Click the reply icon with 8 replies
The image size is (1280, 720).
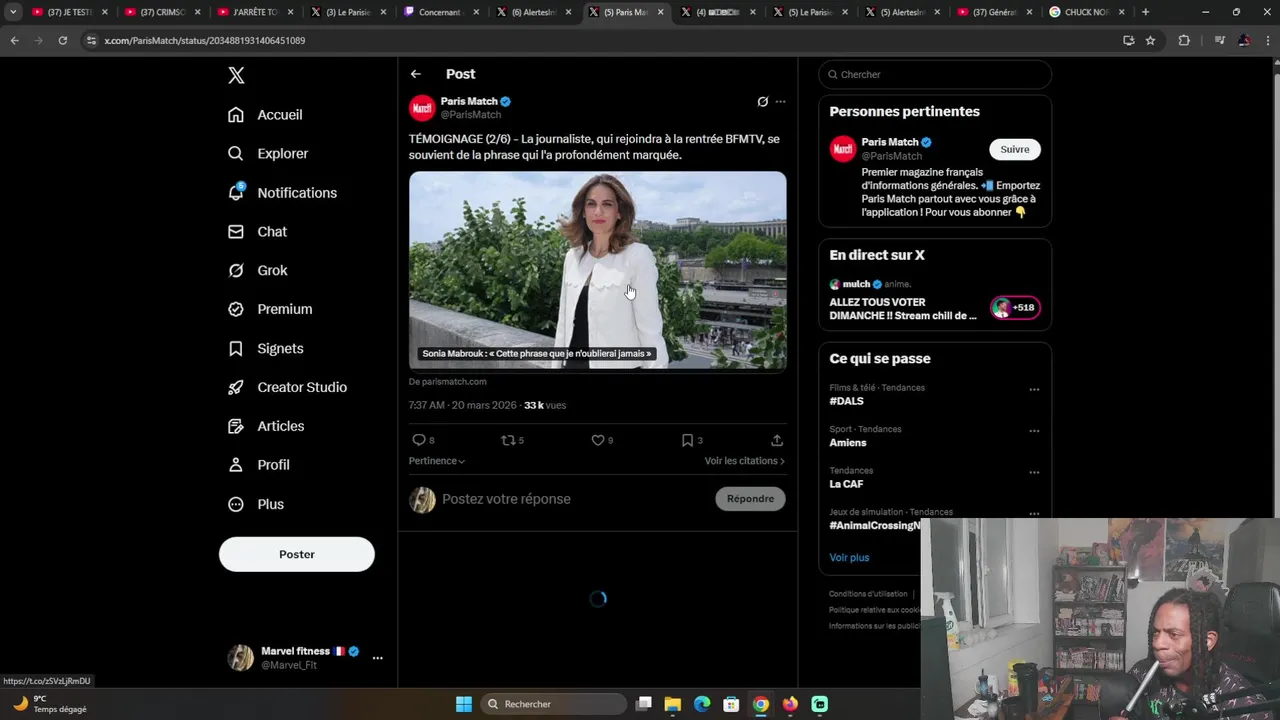coord(423,440)
